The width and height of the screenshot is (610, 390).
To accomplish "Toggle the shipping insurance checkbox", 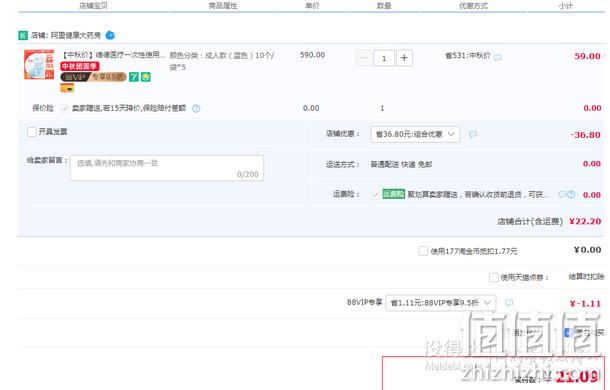I will (x=375, y=194).
